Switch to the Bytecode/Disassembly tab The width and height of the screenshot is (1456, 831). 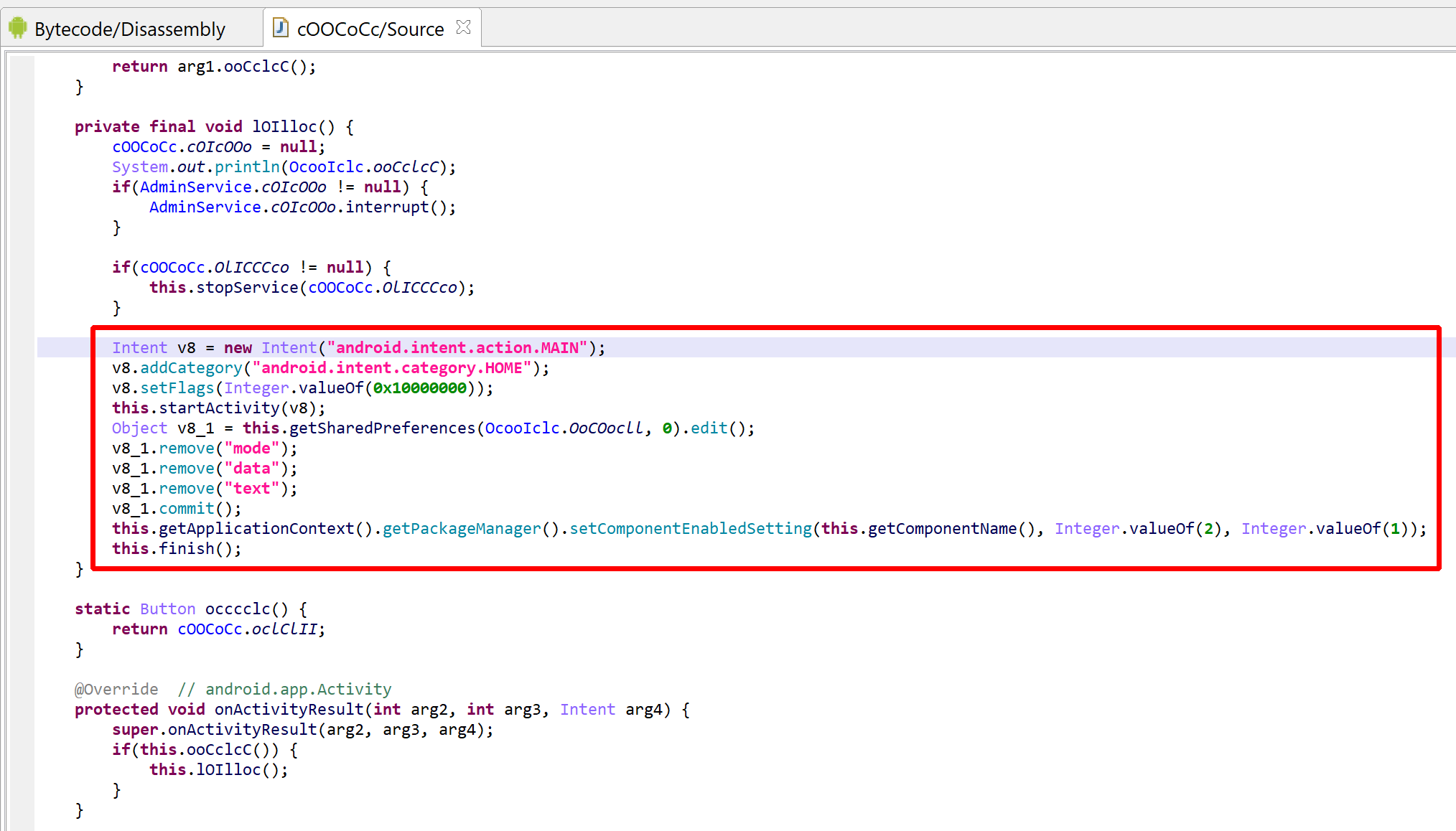129,29
